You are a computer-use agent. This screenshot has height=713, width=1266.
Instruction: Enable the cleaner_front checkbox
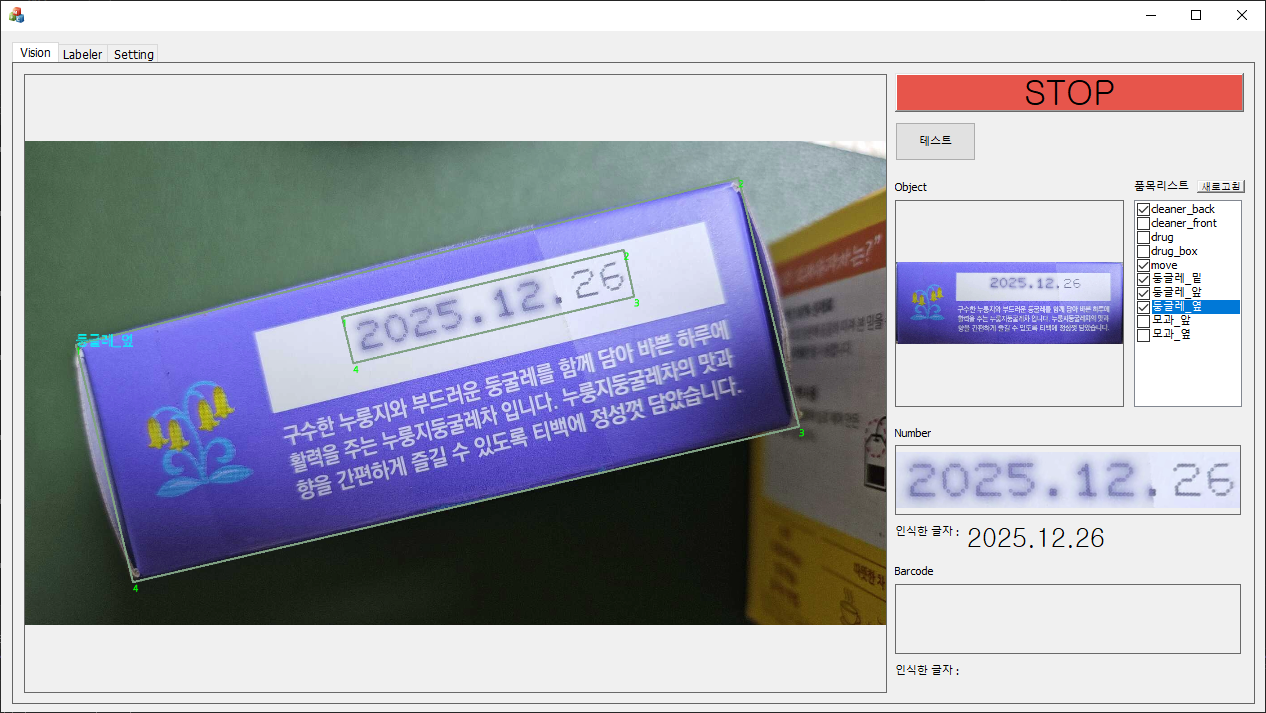click(1143, 223)
